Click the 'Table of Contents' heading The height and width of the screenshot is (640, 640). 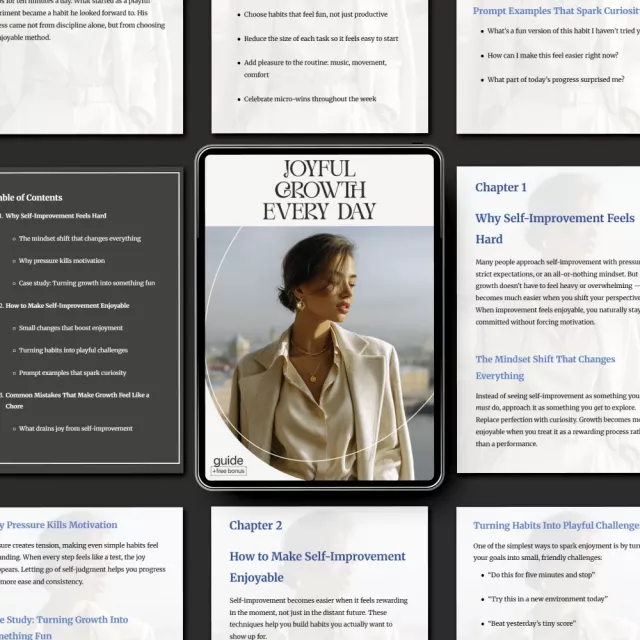pyautogui.click(x=30, y=197)
